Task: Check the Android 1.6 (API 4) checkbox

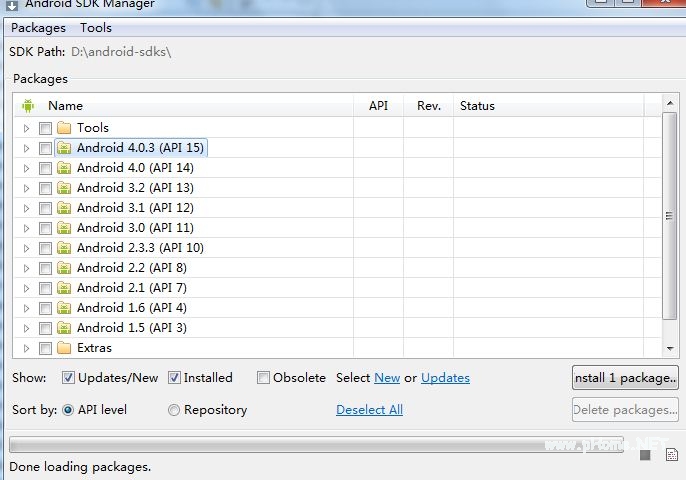Action: click(45, 308)
